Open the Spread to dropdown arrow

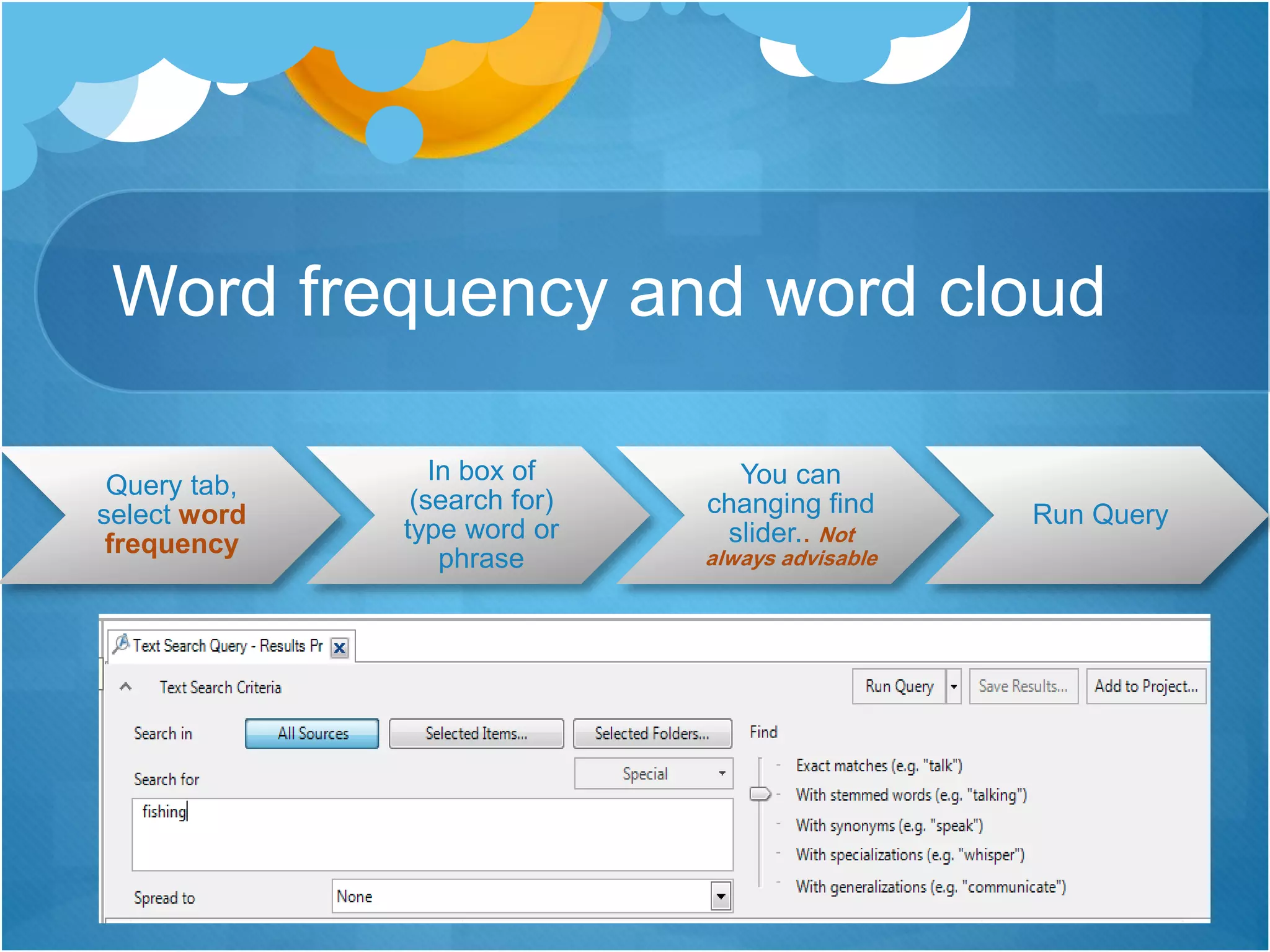pos(721,896)
